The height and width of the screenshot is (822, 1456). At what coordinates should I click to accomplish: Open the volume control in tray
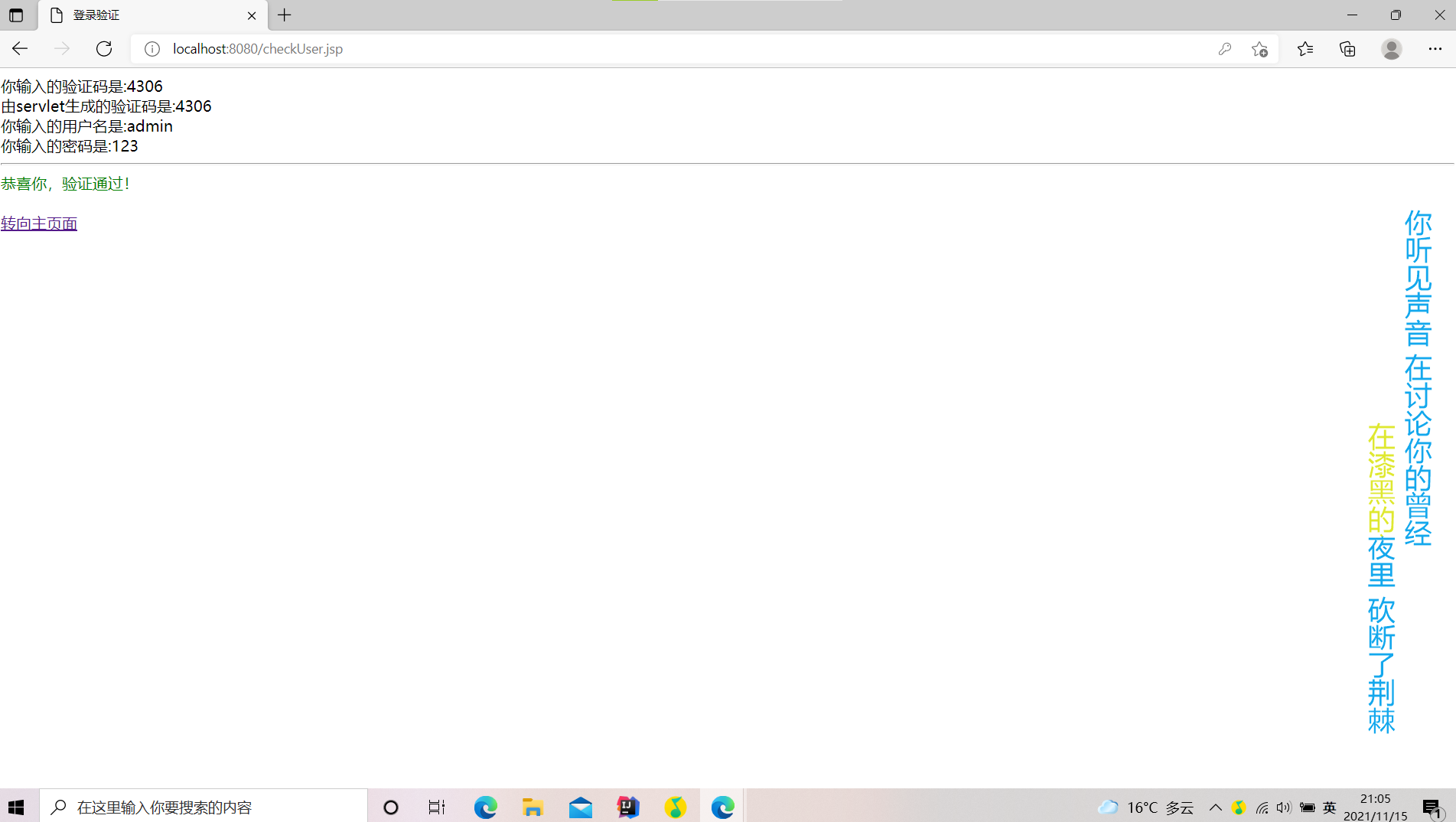tap(1284, 807)
